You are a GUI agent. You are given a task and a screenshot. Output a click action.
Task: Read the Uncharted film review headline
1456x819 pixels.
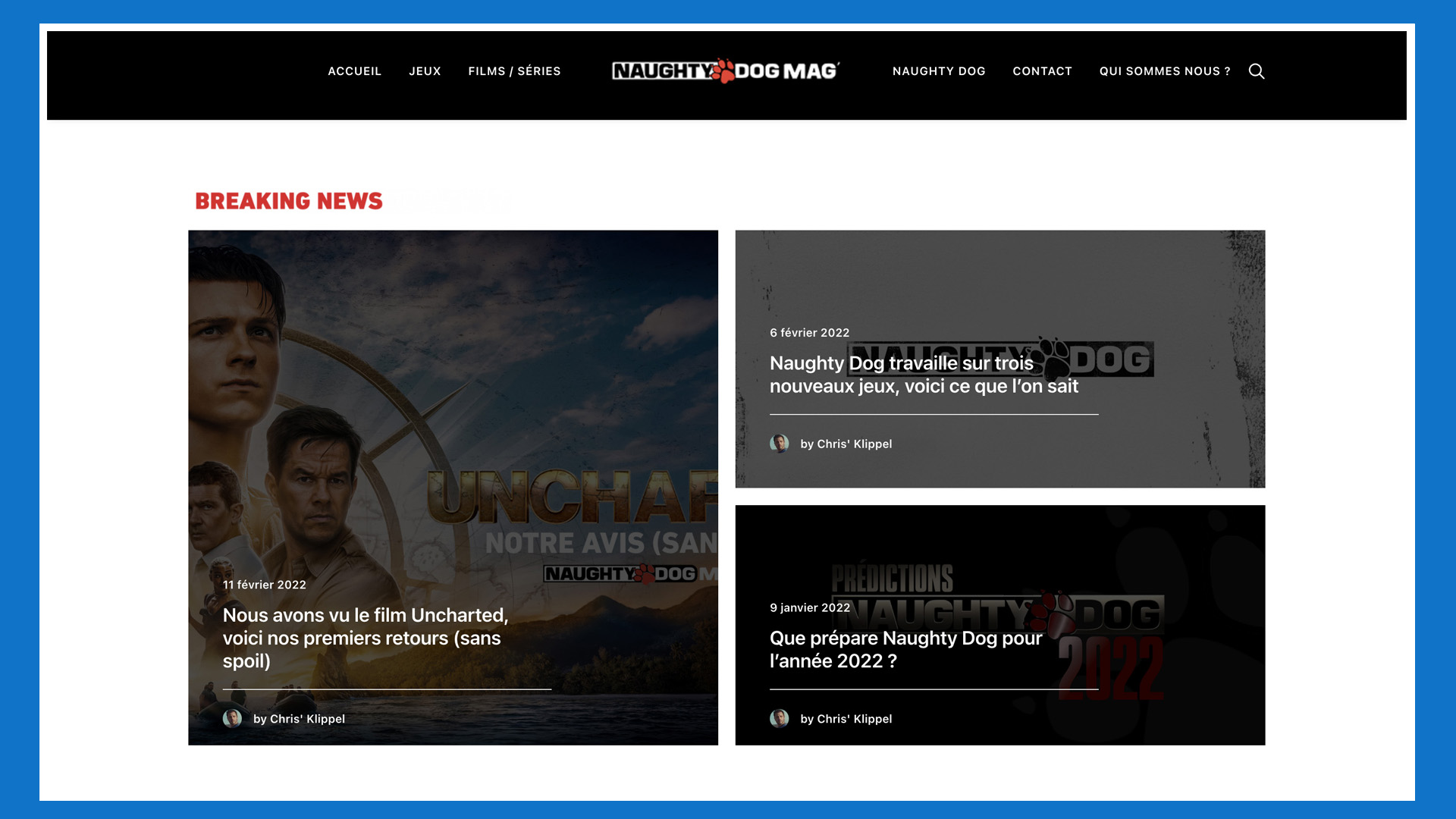[366, 638]
